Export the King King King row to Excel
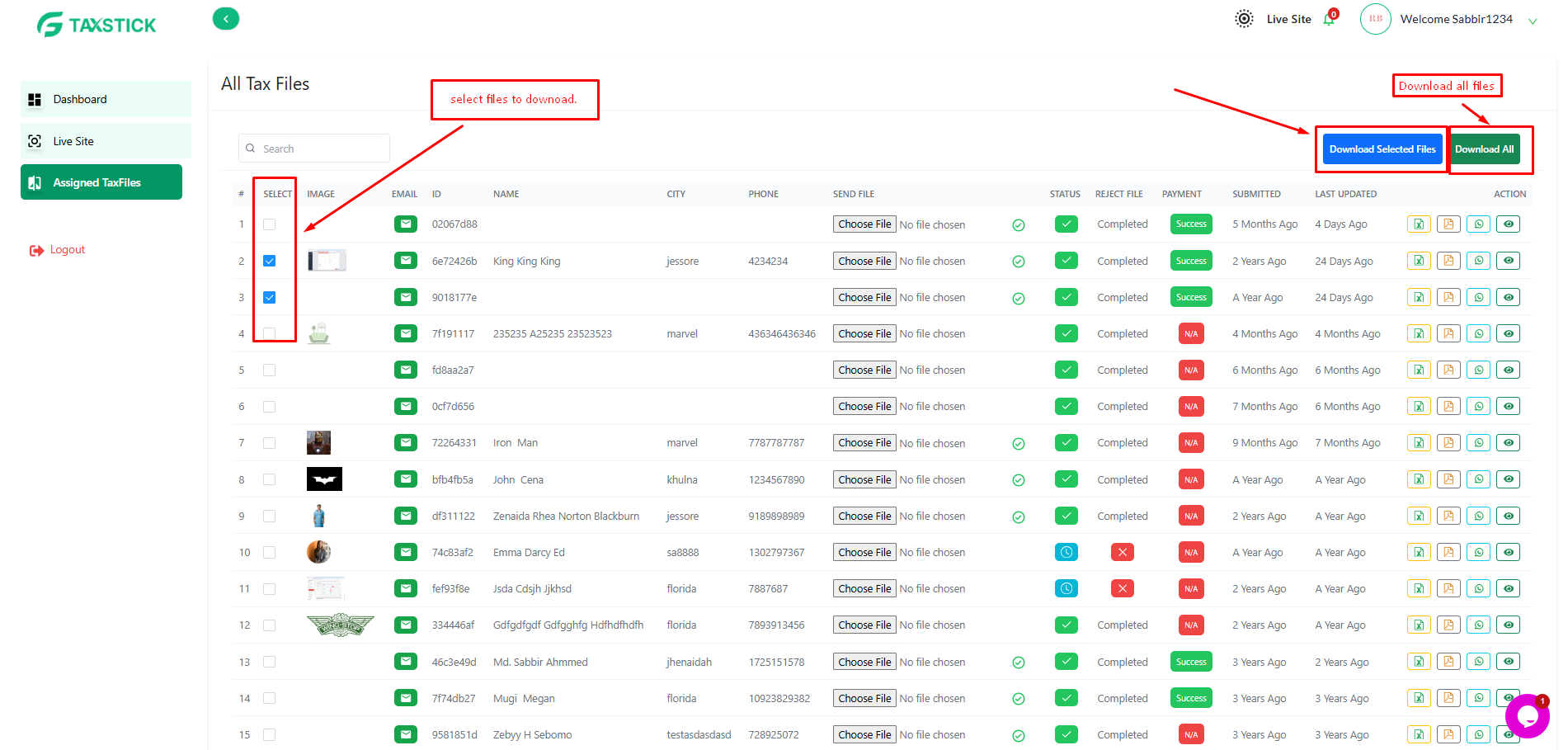The width and height of the screenshot is (1568, 750). pos(1419,261)
